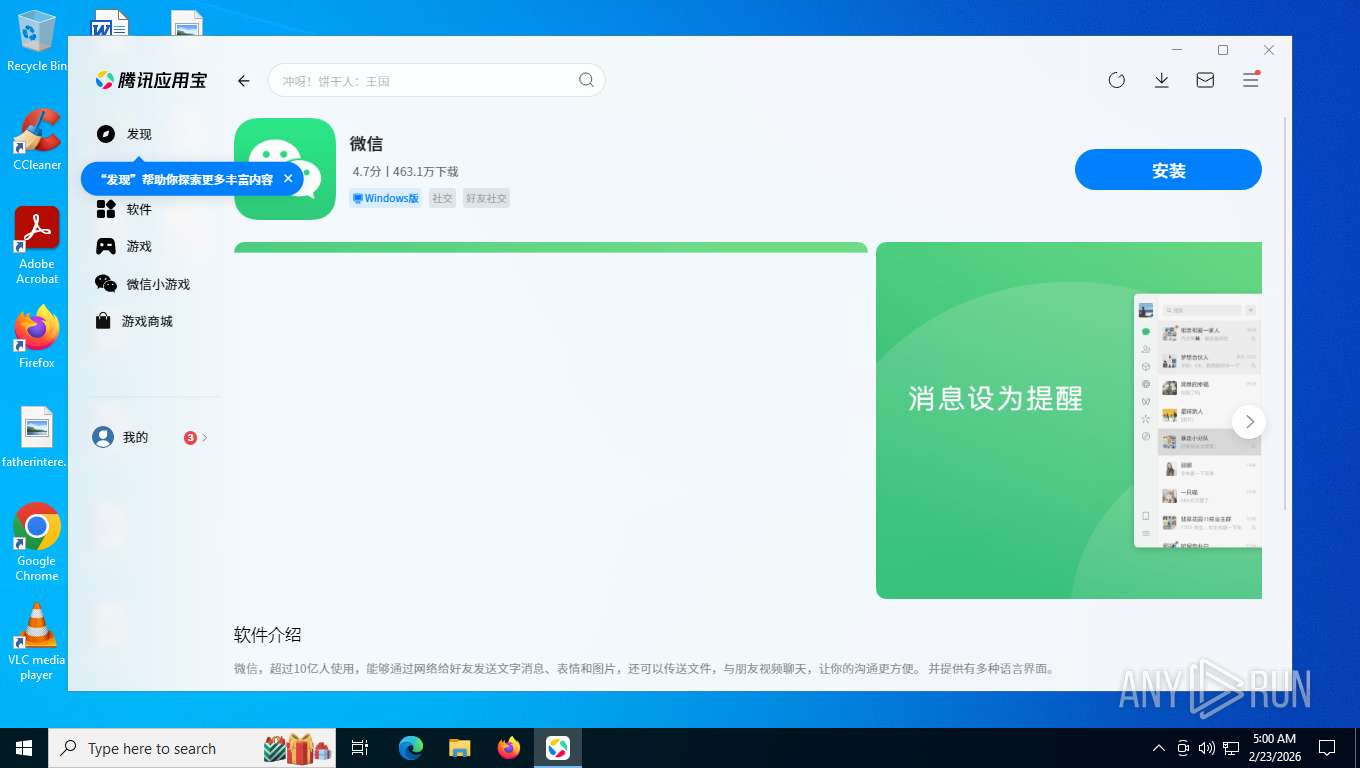Screen dimensions: 1360x768
Task: Open the downloads icon in header
Action: point(1161,80)
